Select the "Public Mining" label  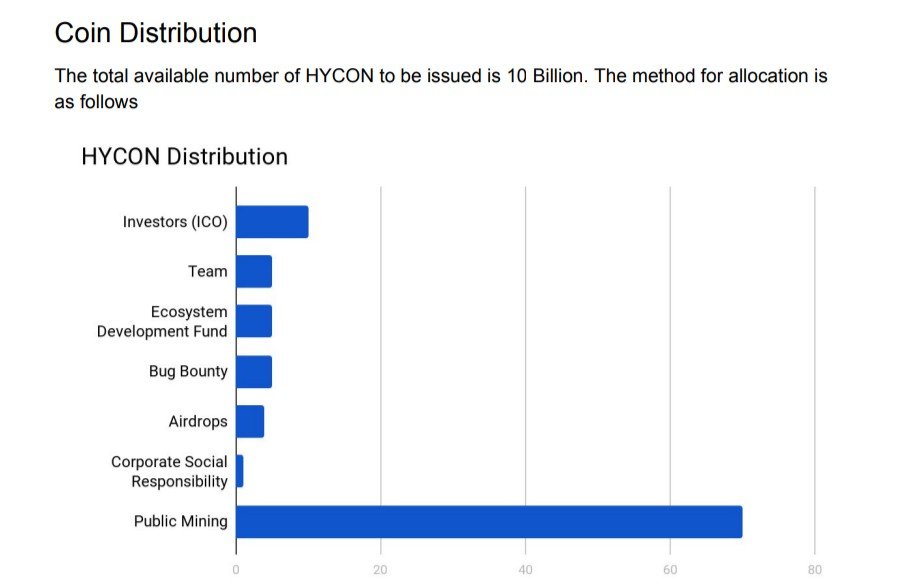point(181,521)
